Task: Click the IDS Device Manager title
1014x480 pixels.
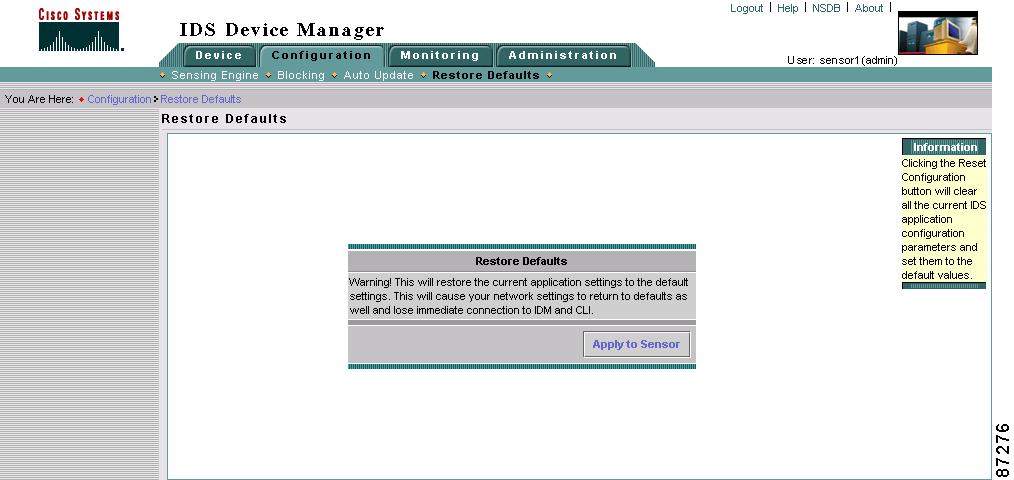Action: tap(282, 30)
